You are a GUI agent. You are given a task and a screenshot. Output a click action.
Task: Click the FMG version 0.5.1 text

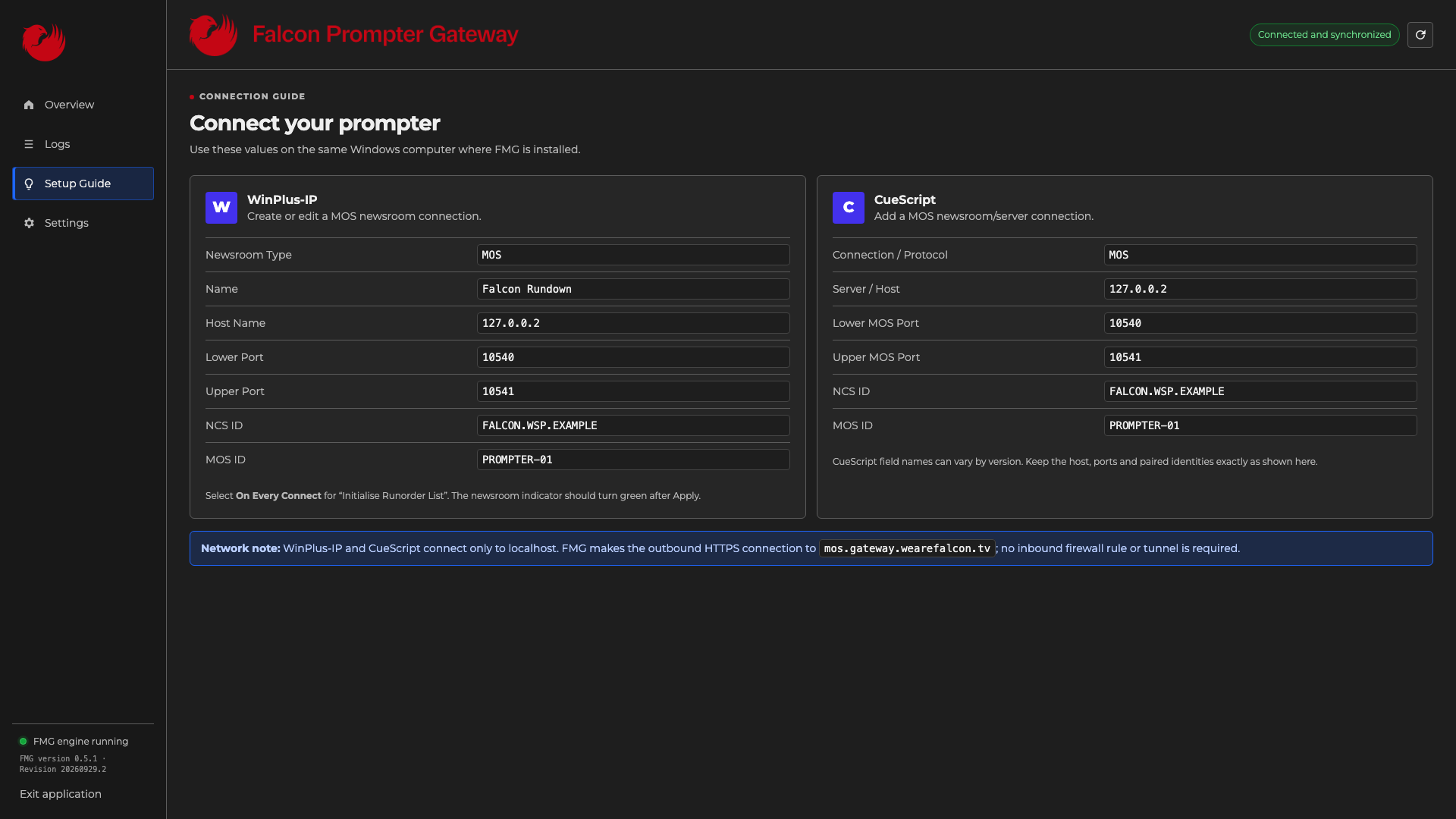58,758
